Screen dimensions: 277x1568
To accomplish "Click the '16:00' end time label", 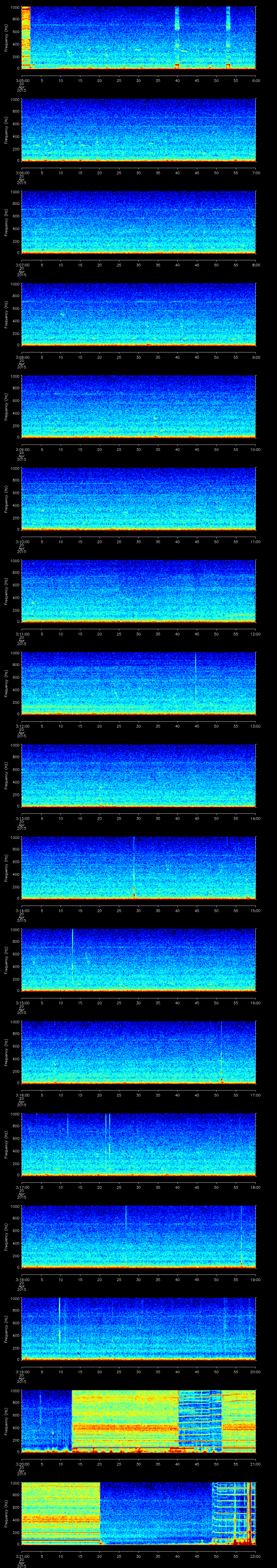I will 256,1003.
